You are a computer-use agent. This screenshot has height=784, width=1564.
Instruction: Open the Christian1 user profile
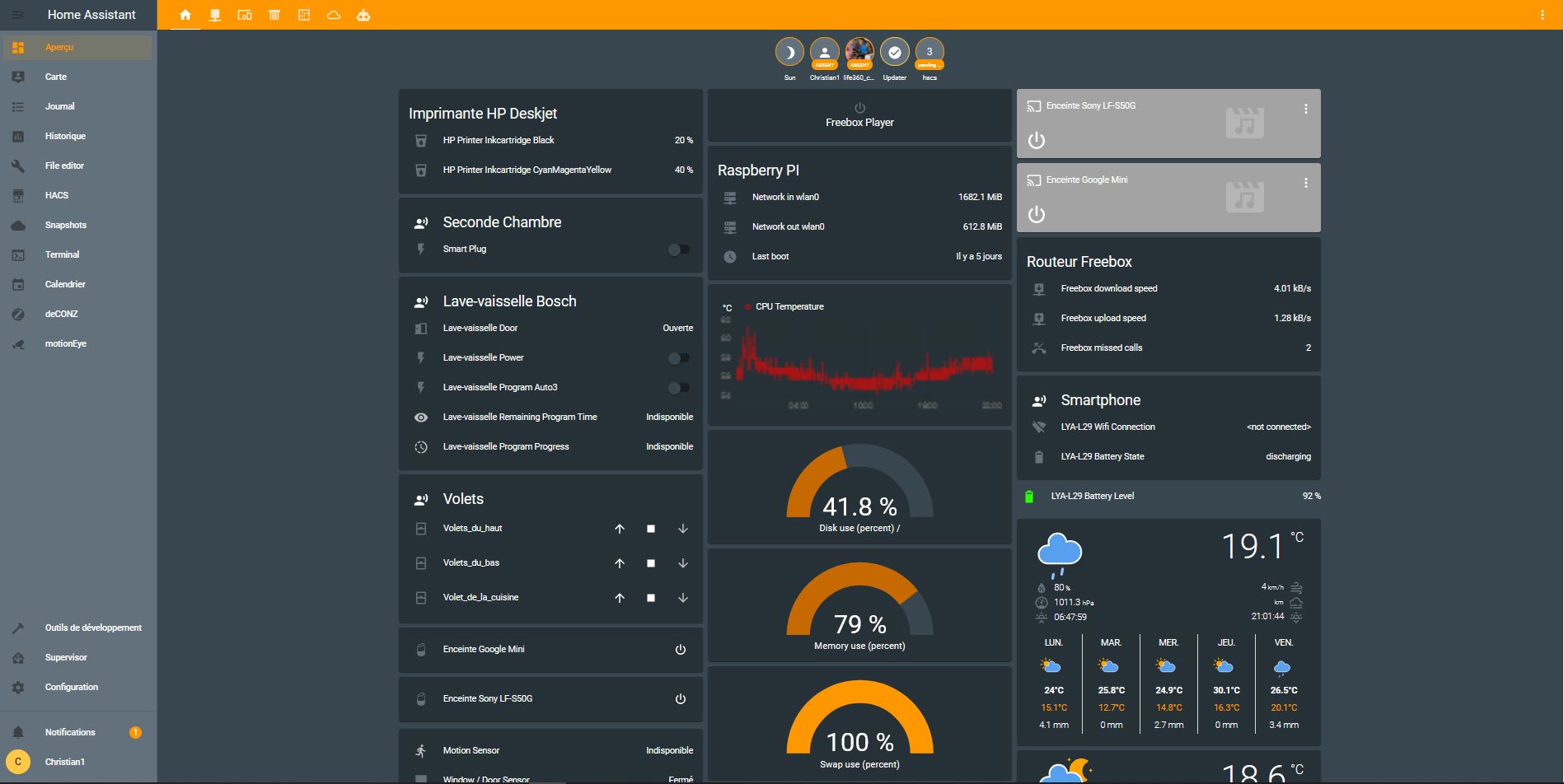64,762
